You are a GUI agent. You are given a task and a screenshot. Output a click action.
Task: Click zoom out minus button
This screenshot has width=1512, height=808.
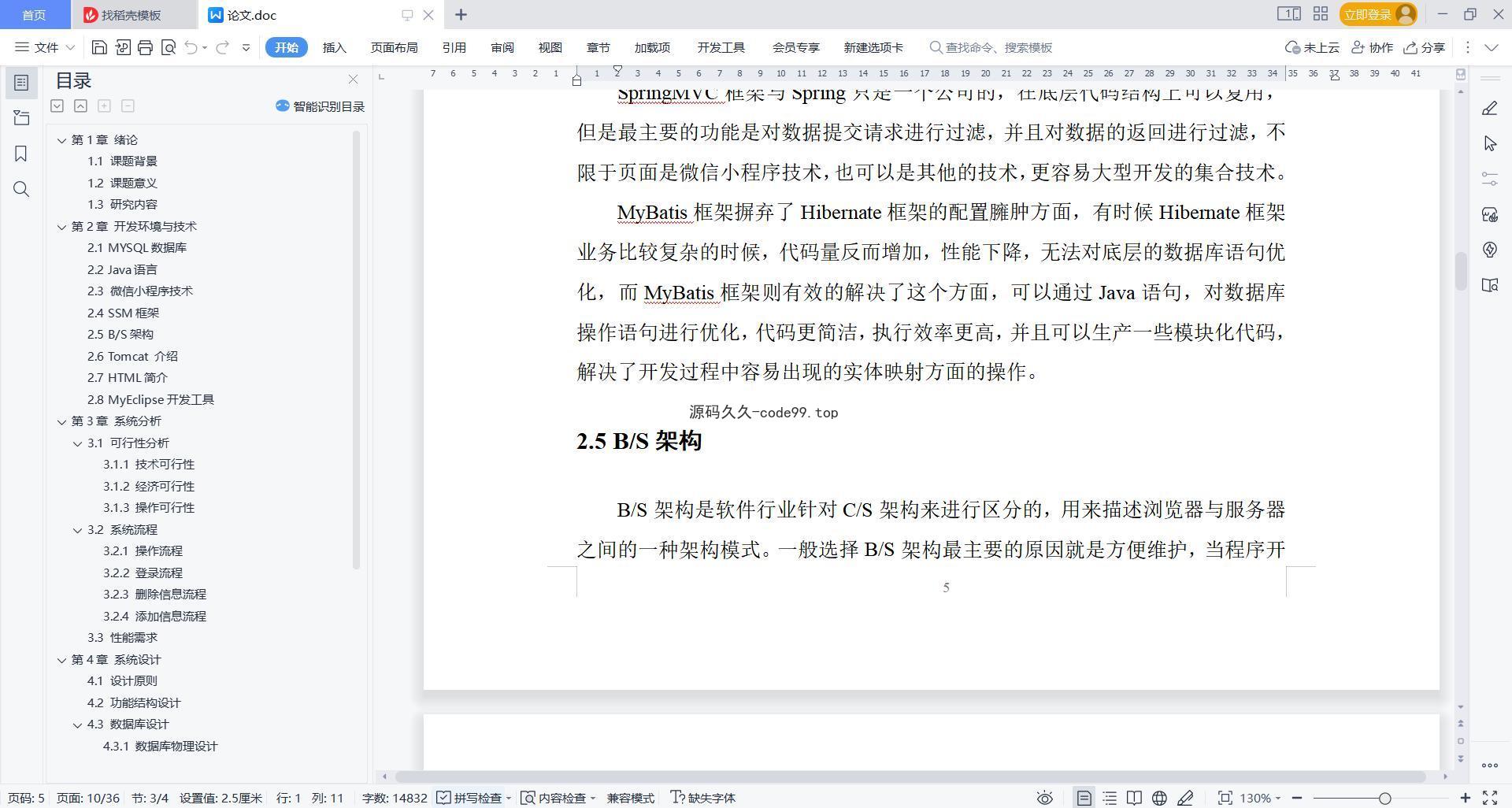click(1296, 798)
